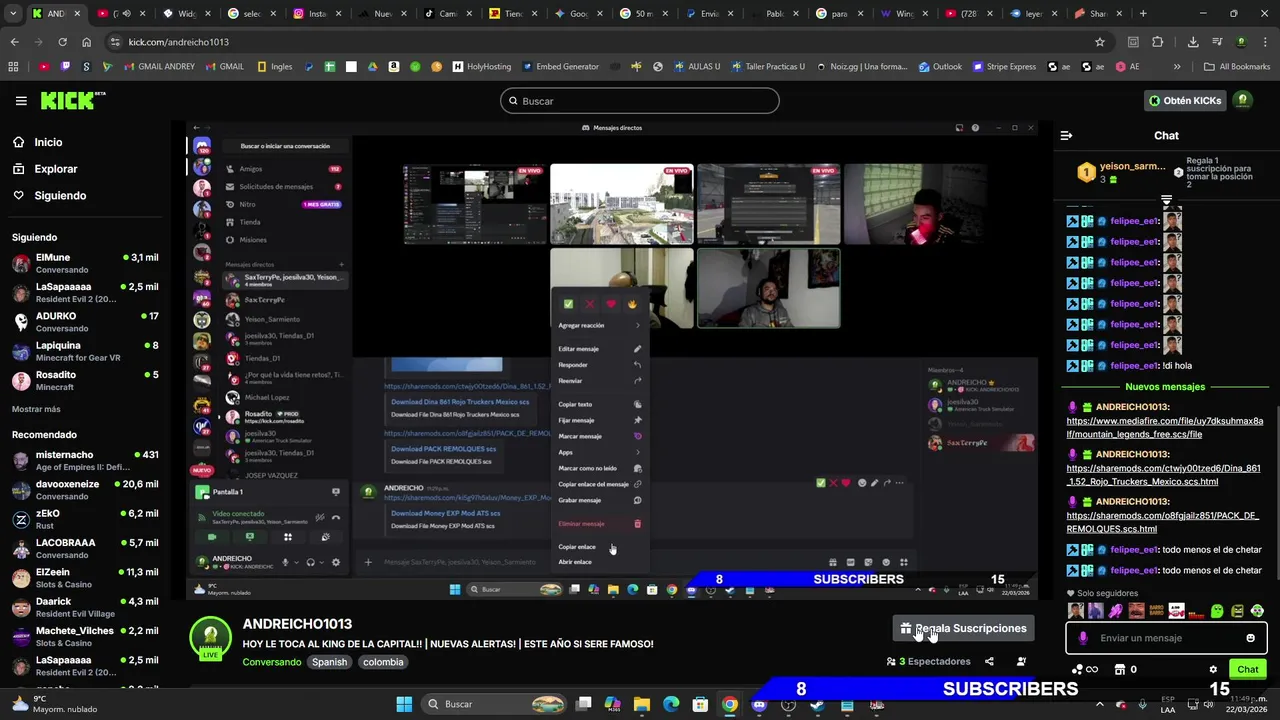Open ElMune channel in sidebar

(85, 263)
